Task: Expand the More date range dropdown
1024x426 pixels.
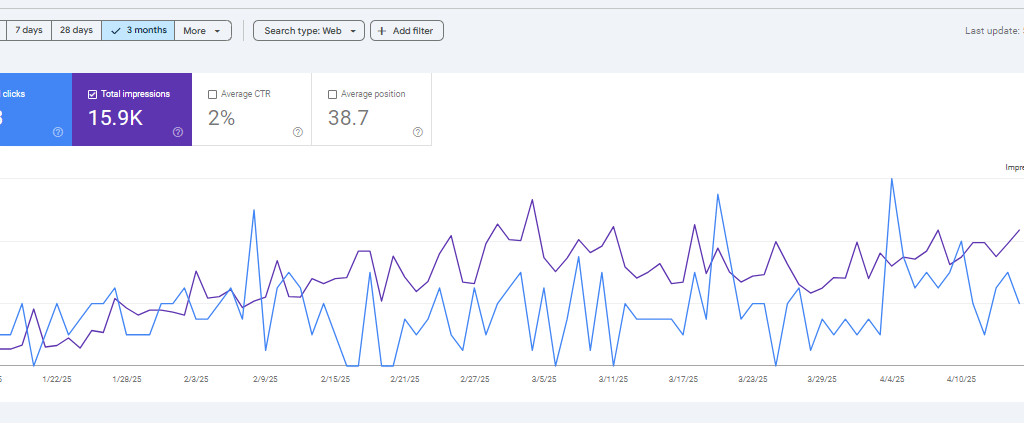Action: point(203,31)
